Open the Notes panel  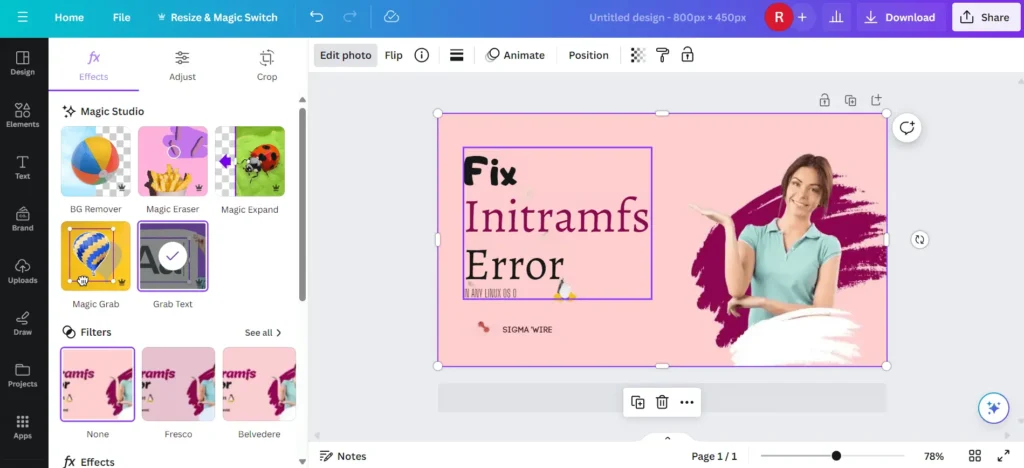pos(343,456)
